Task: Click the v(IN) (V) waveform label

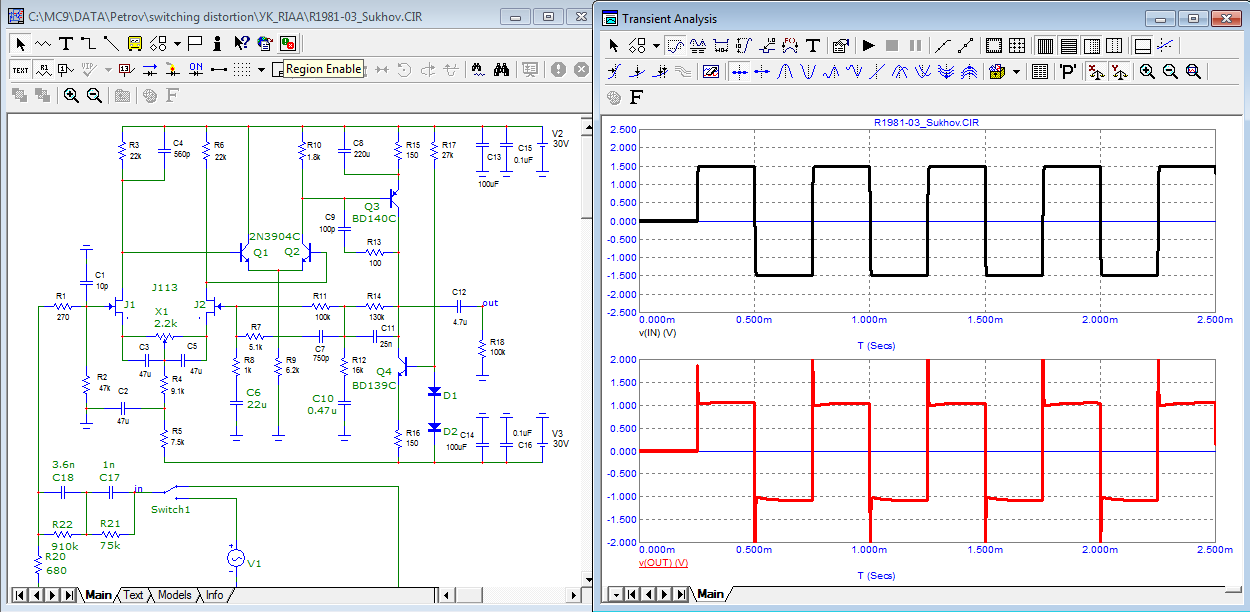Action: pyautogui.click(x=658, y=332)
